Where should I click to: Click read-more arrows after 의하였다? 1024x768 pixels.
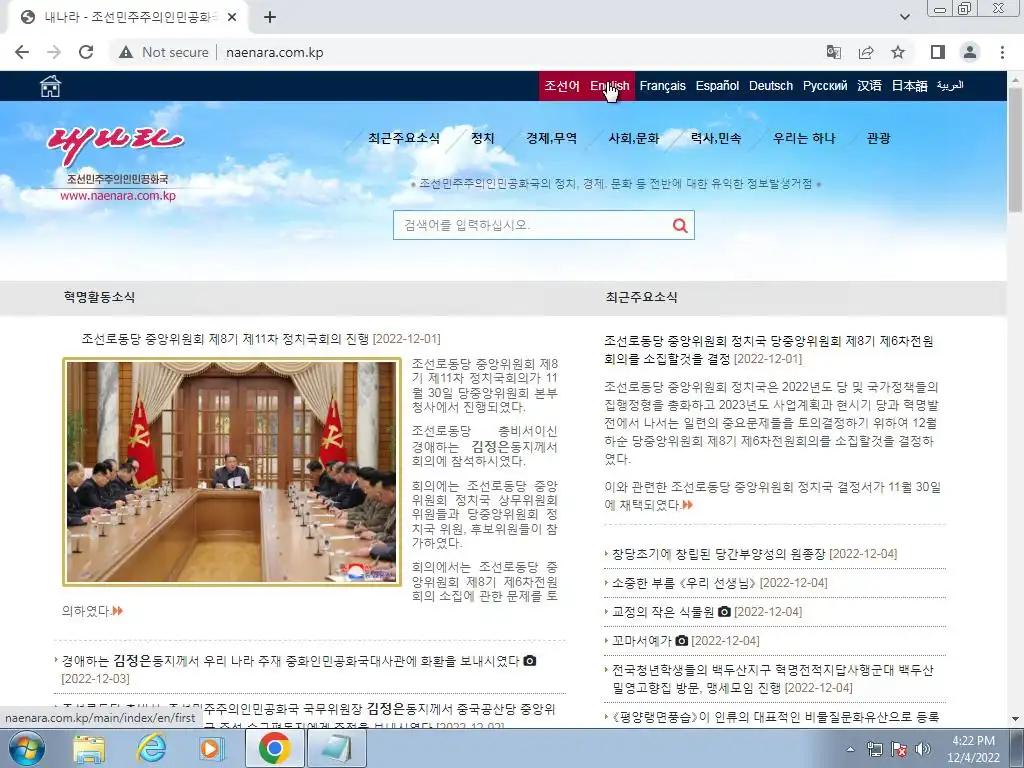(x=118, y=611)
